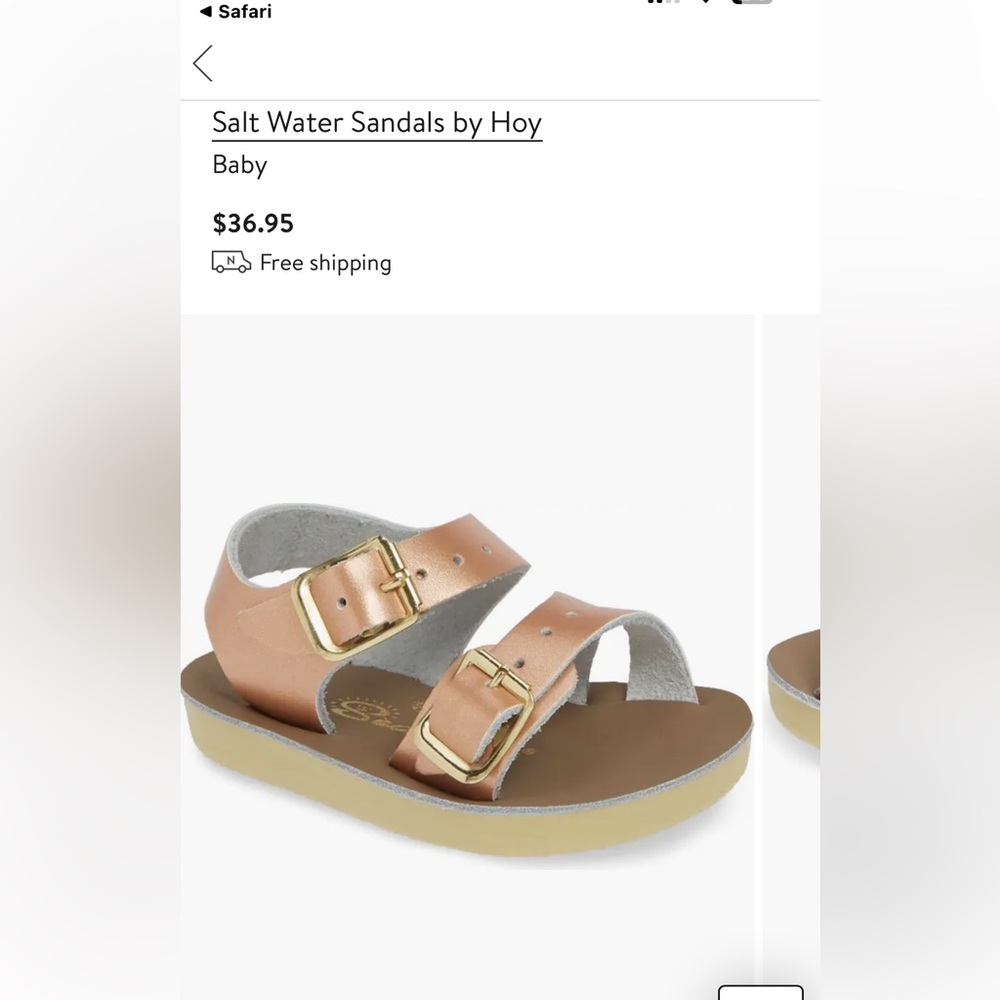Return to Safari via the status bar
Viewport: 1000px width, 1000px height.
tap(235, 12)
